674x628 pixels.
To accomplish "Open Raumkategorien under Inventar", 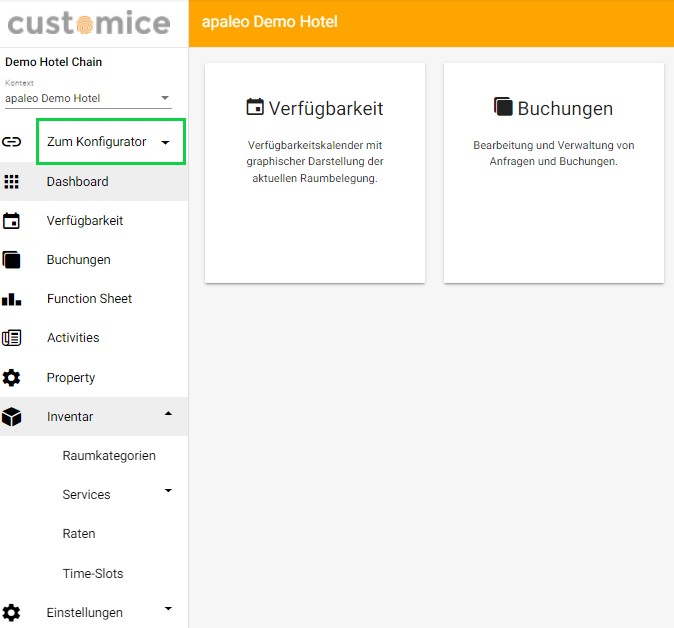I will tap(109, 456).
